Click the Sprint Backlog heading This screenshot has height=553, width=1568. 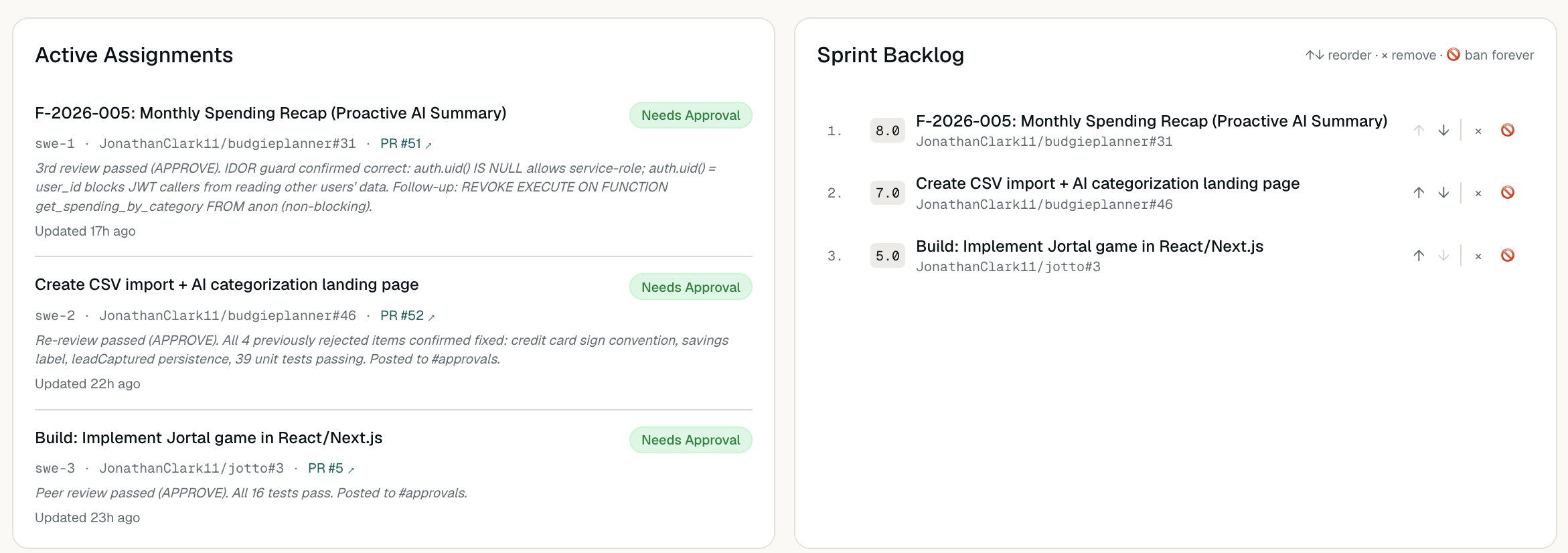(x=890, y=55)
